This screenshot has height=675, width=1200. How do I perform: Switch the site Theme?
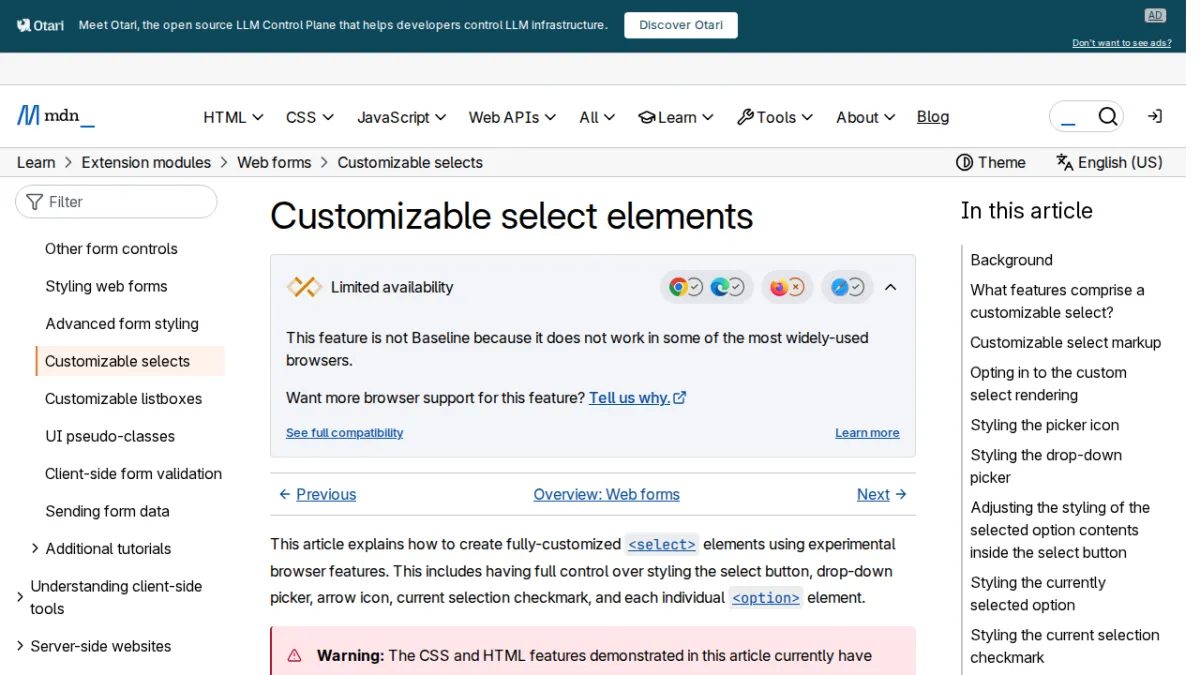[991, 162]
